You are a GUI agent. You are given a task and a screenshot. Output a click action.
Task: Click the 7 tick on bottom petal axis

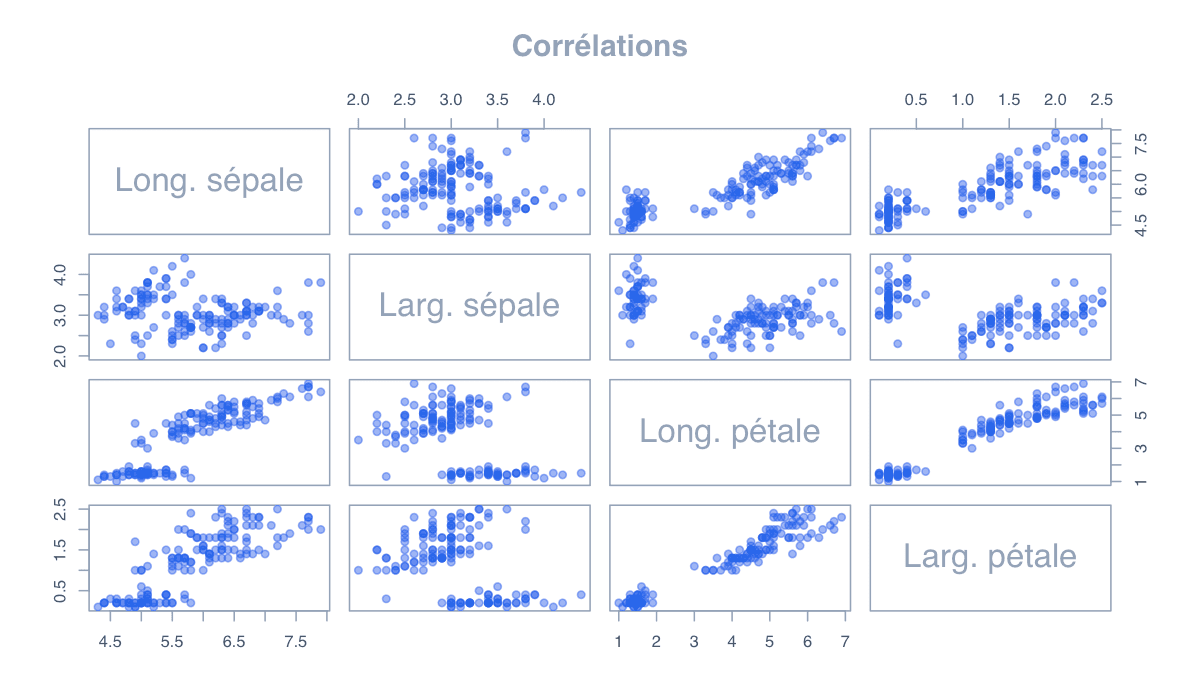tap(845, 641)
